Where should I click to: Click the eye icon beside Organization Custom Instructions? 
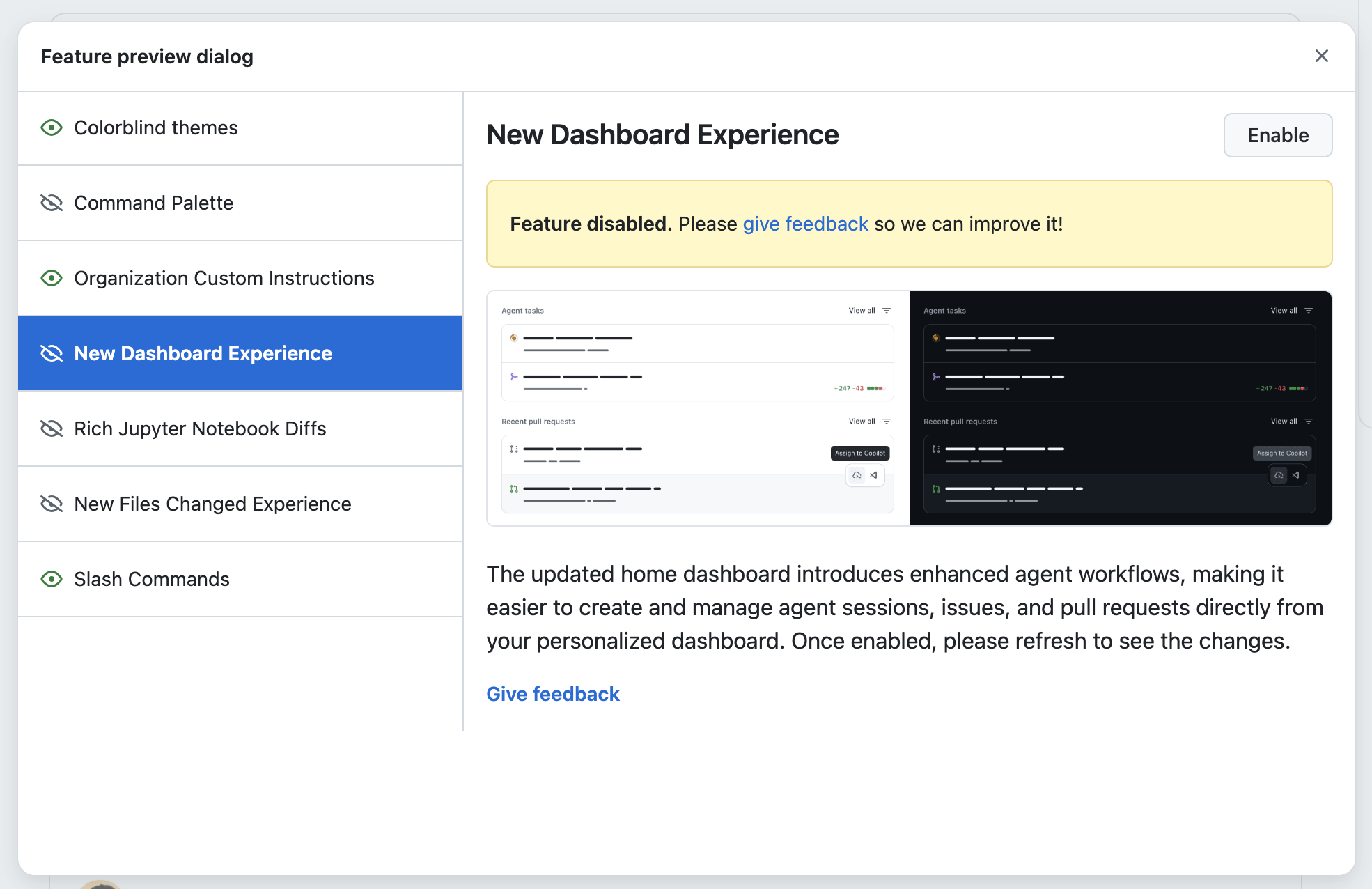point(52,278)
